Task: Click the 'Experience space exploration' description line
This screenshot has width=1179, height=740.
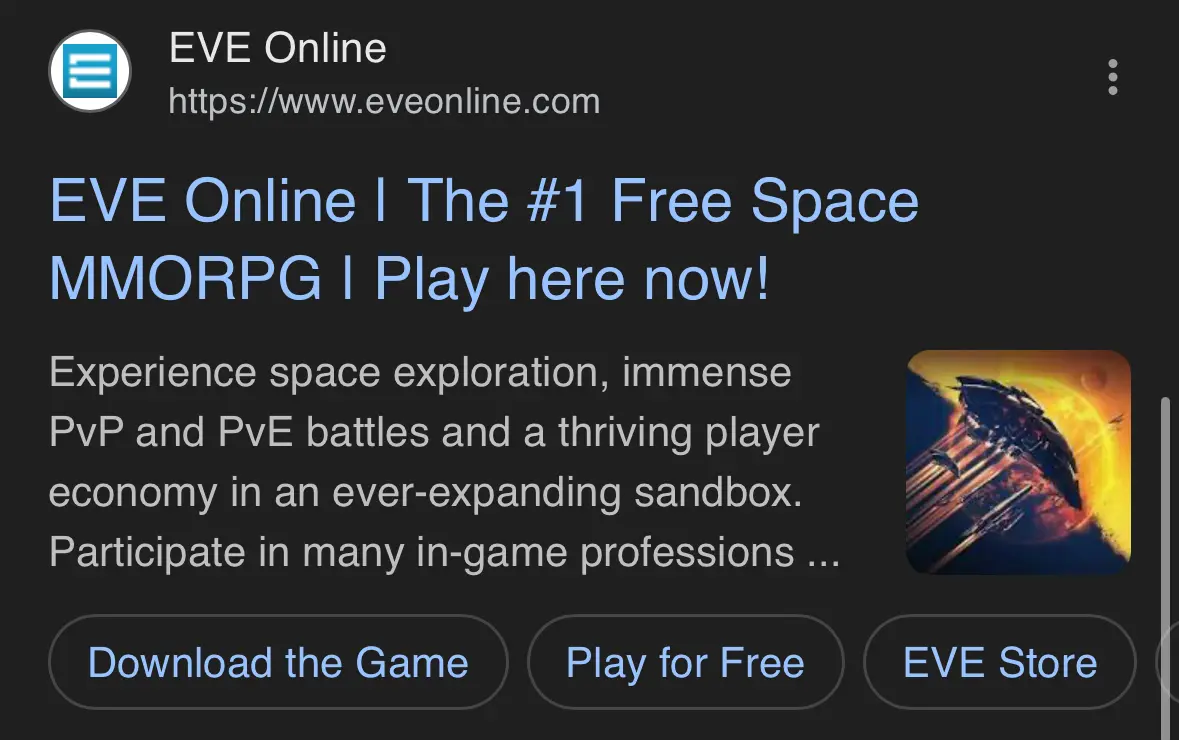Action: pos(420,373)
